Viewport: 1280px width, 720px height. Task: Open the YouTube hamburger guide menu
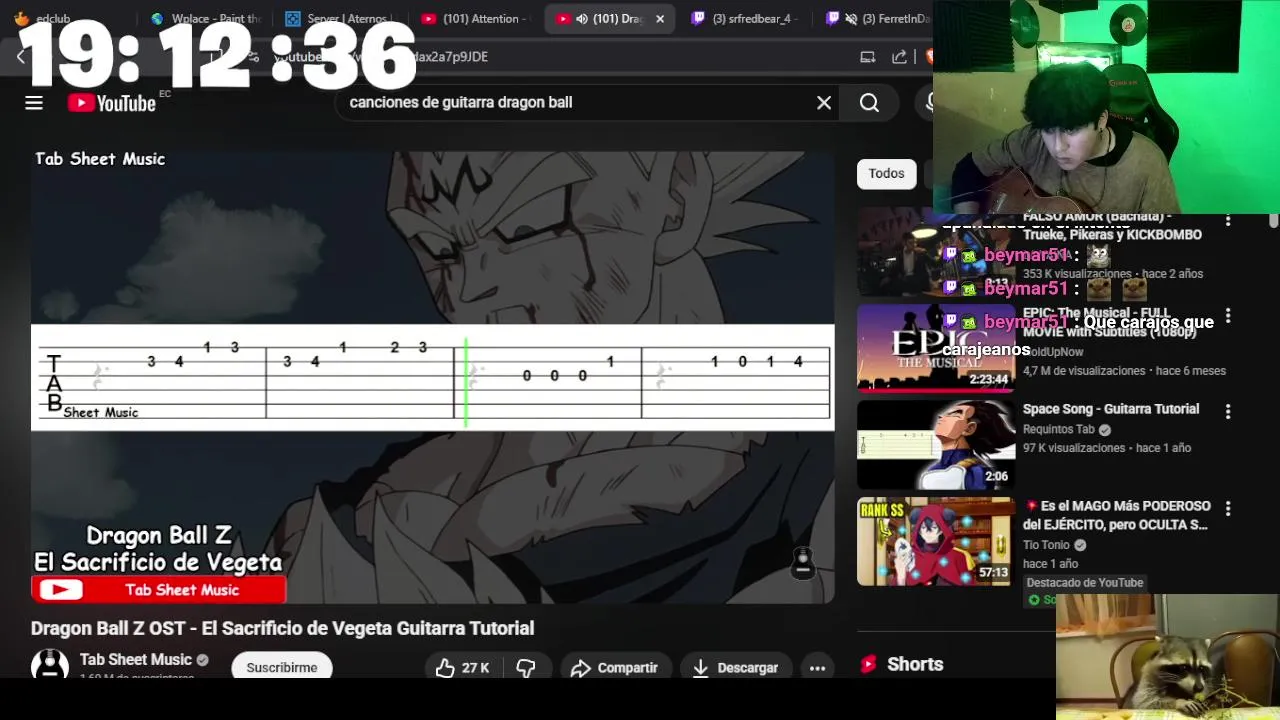pyautogui.click(x=34, y=103)
